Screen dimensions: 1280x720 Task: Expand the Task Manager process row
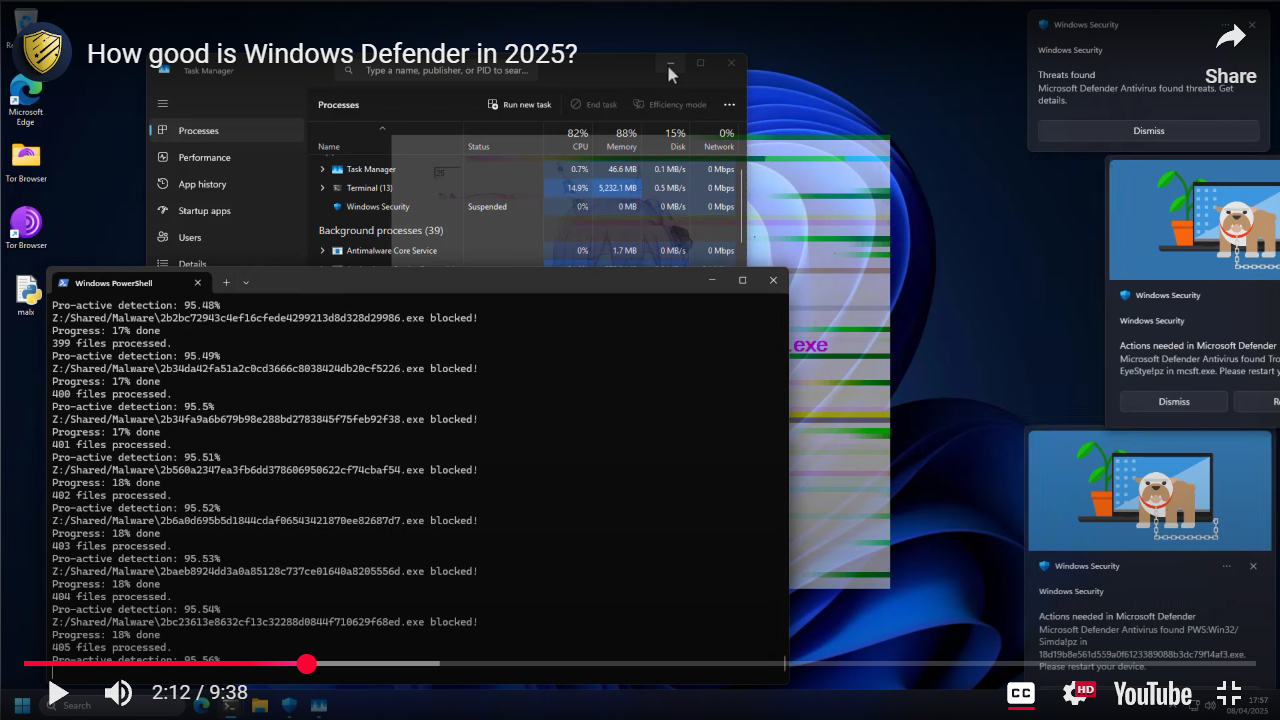click(322, 170)
